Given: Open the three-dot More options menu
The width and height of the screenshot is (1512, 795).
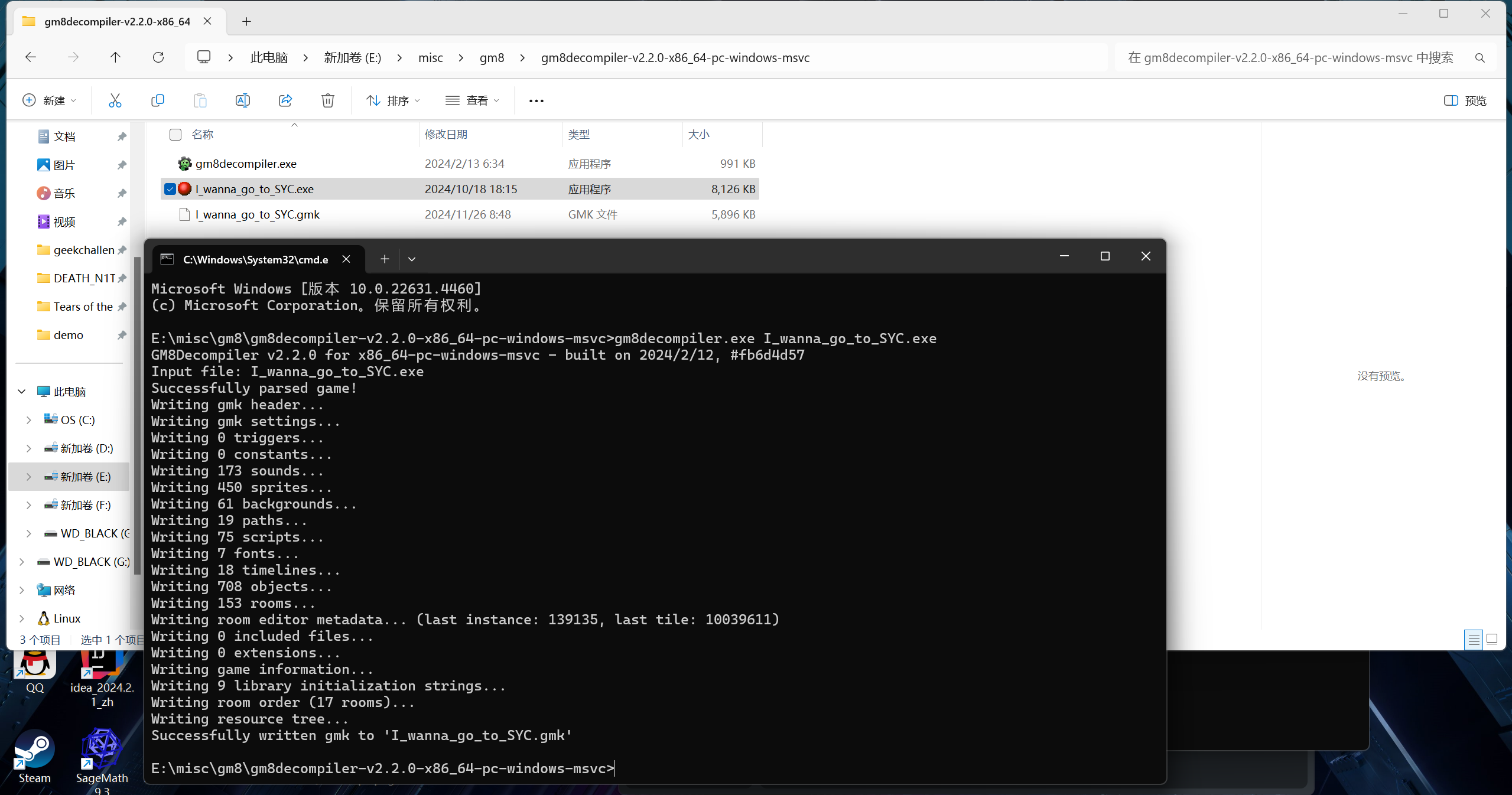Looking at the screenshot, I should [536, 101].
